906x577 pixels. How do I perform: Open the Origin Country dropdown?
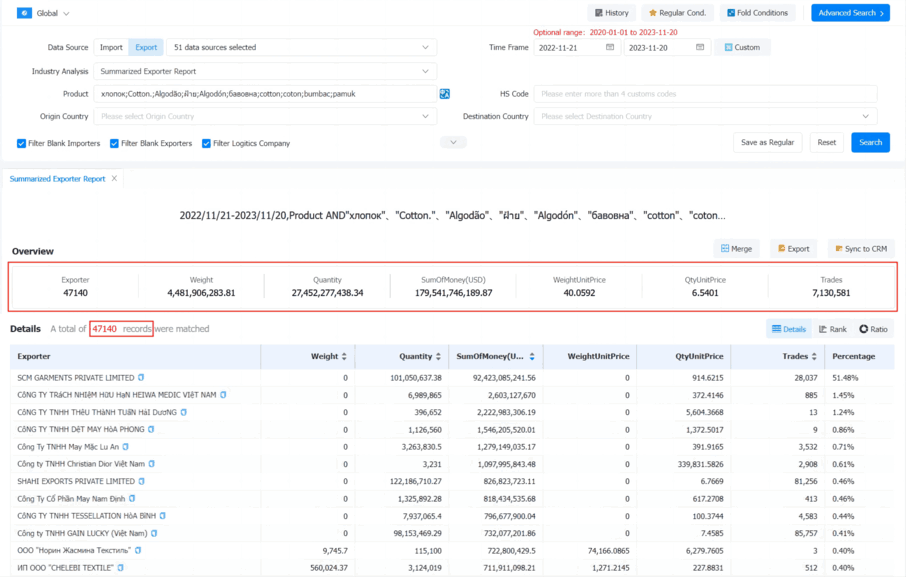[265, 116]
